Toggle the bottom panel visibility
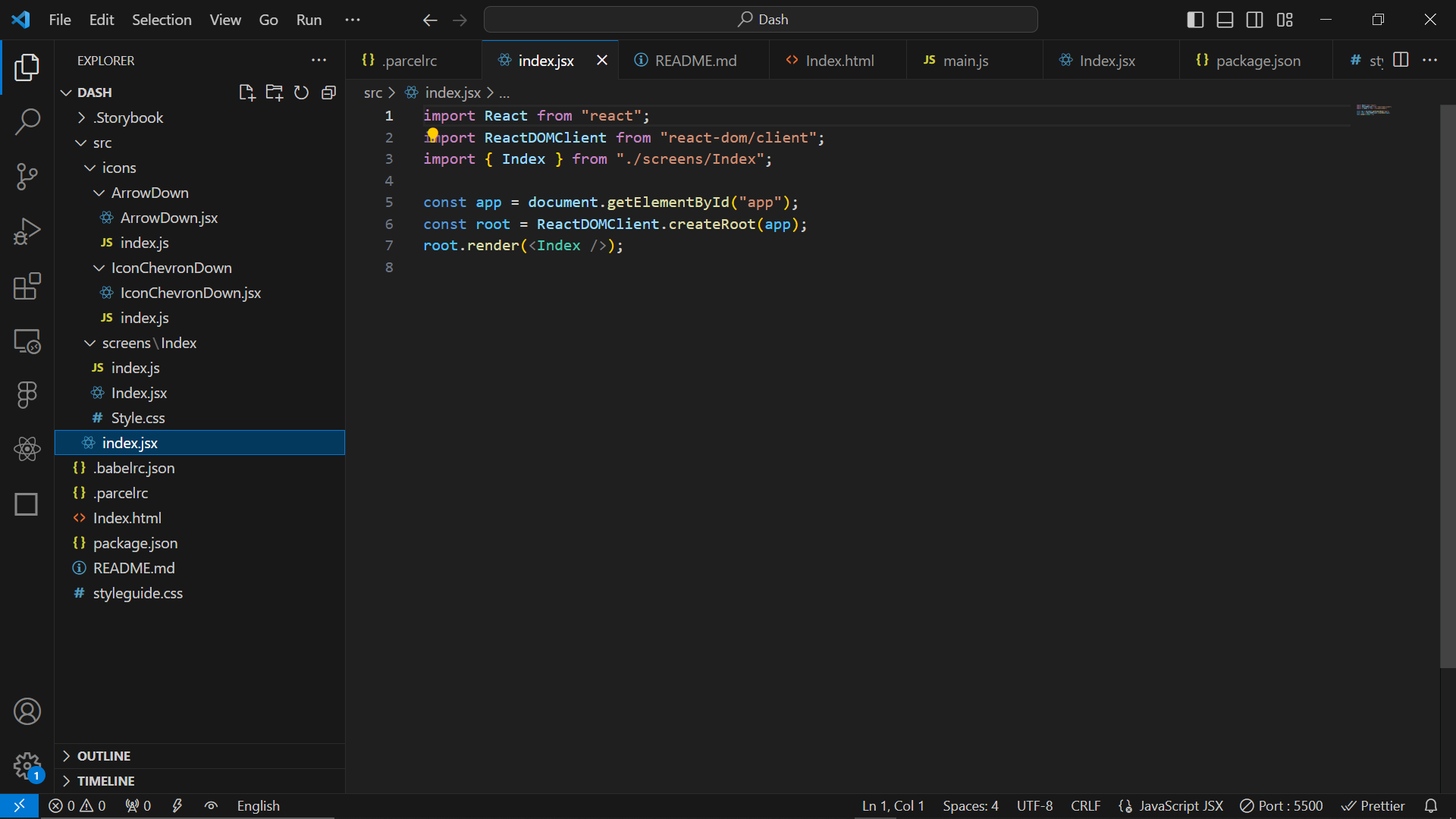 click(1225, 20)
